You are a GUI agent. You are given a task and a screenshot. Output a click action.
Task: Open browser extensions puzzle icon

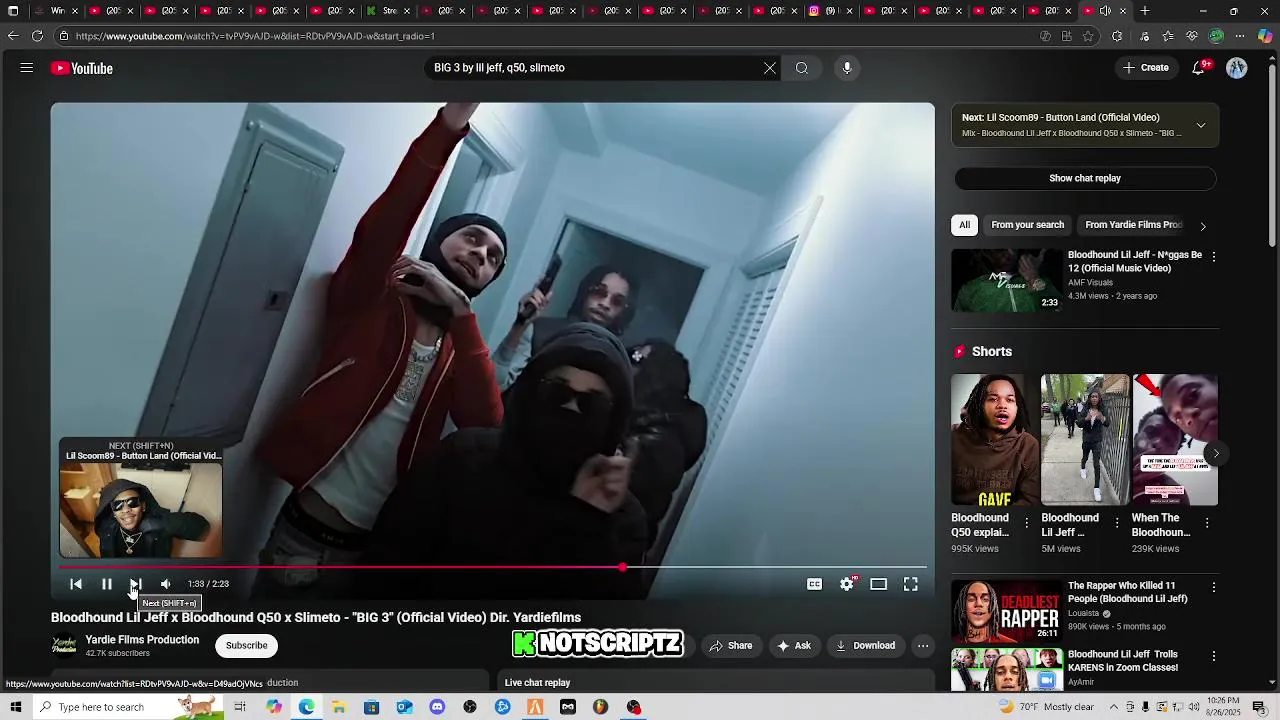(x=1117, y=36)
